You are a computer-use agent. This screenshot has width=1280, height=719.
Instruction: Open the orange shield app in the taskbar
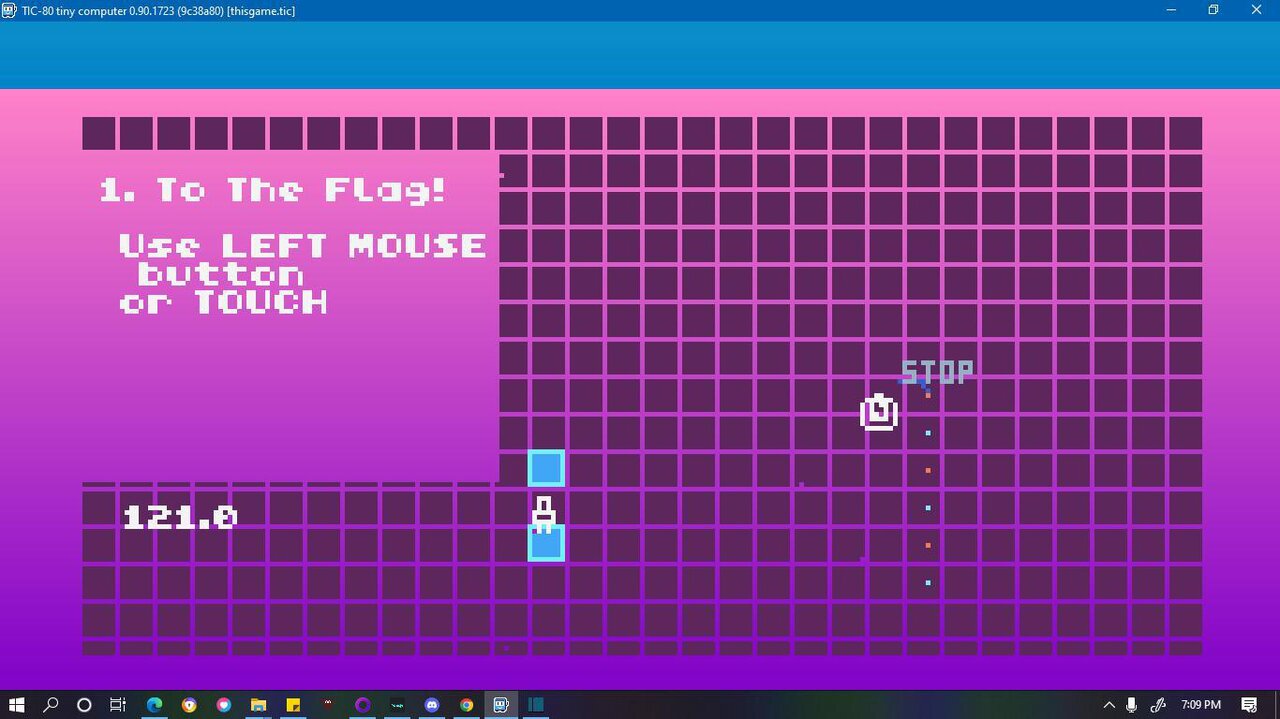click(189, 705)
